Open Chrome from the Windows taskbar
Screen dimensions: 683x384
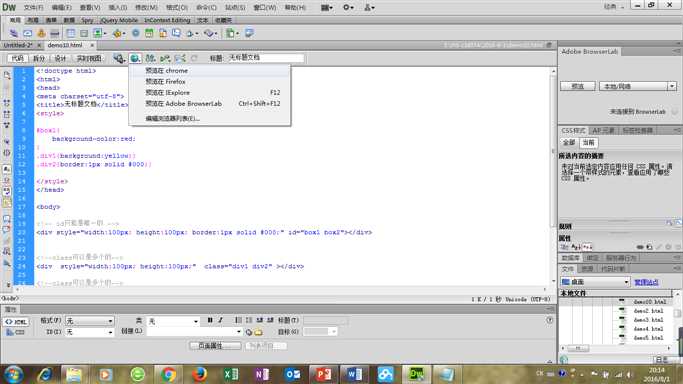coord(169,374)
